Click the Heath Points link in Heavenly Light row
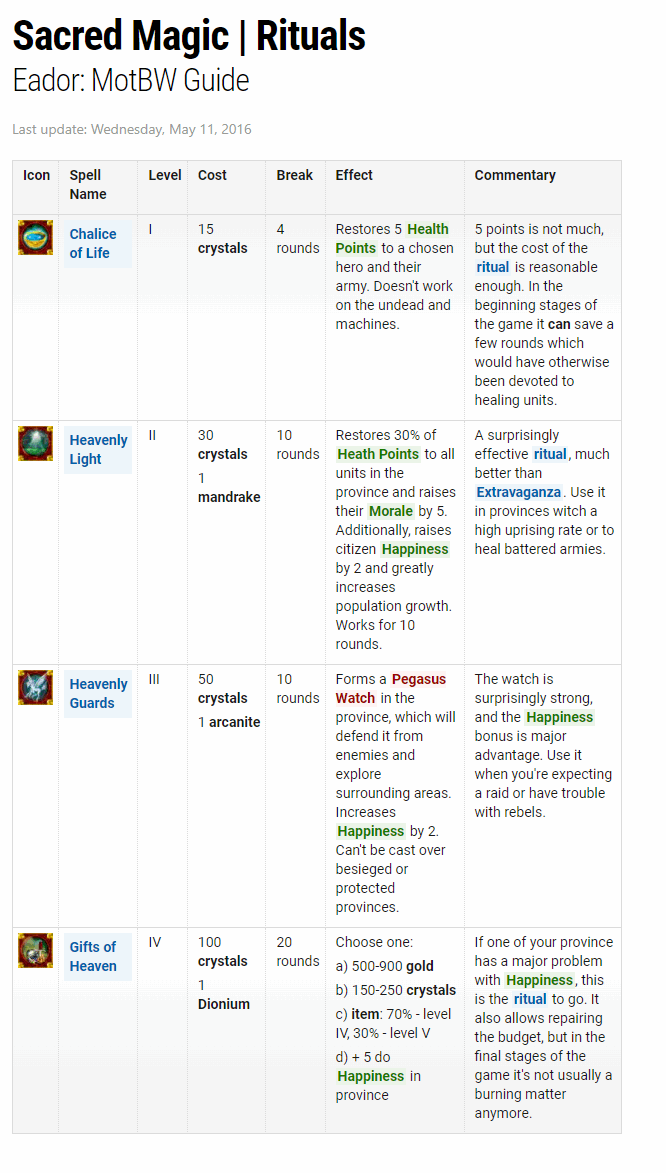This screenshot has width=666, height=1173. point(378,454)
